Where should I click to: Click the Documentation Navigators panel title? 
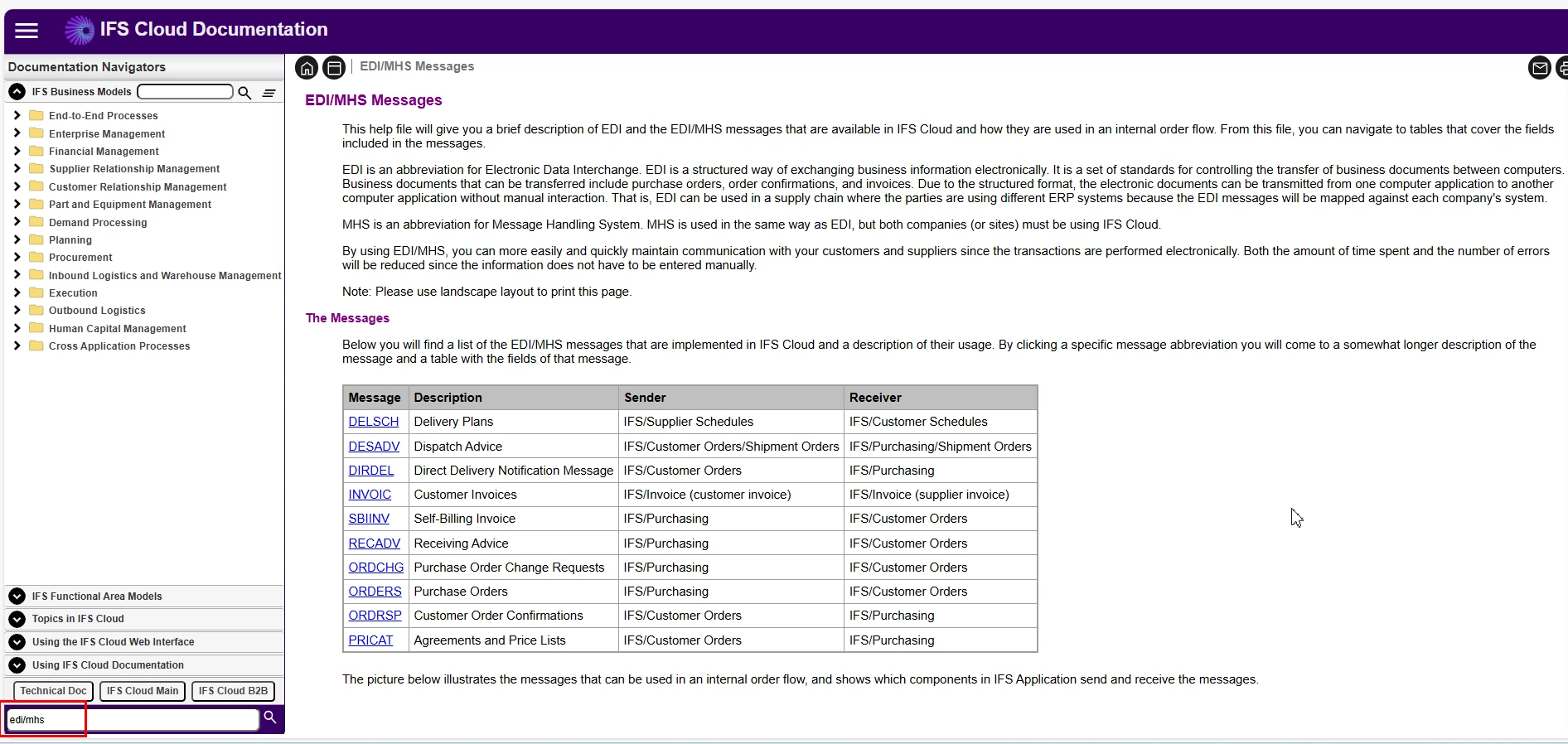86,67
